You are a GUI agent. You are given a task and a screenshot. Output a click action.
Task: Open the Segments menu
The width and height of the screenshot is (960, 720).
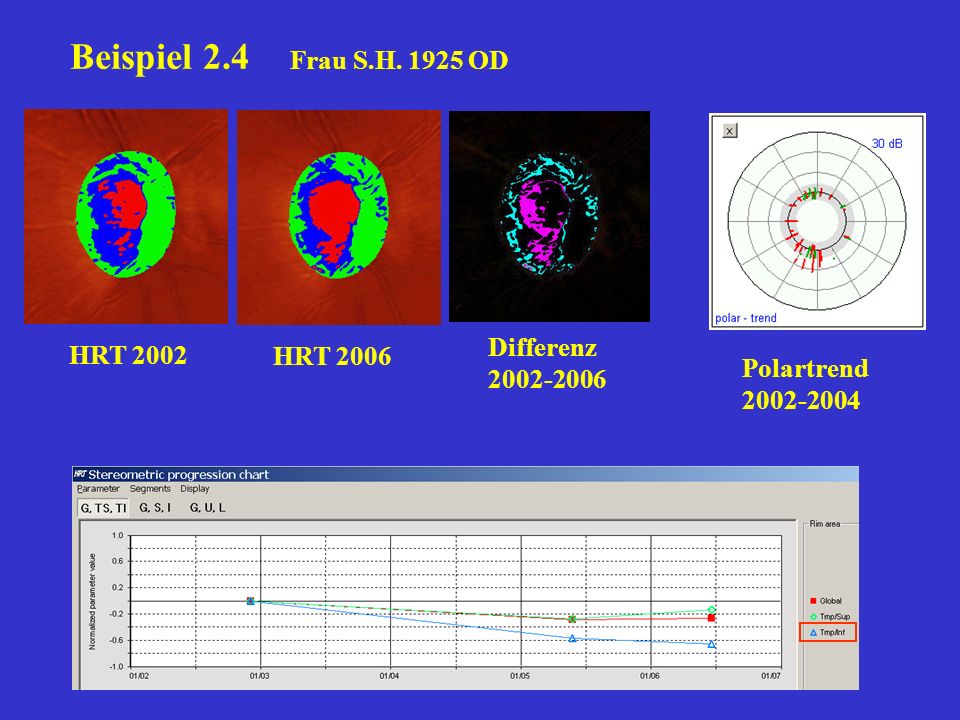coord(150,489)
